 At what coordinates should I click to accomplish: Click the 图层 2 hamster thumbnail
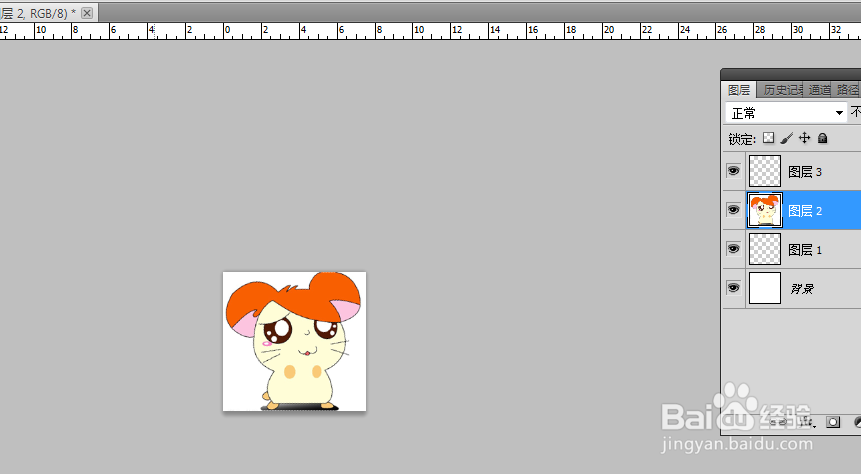click(x=764, y=210)
